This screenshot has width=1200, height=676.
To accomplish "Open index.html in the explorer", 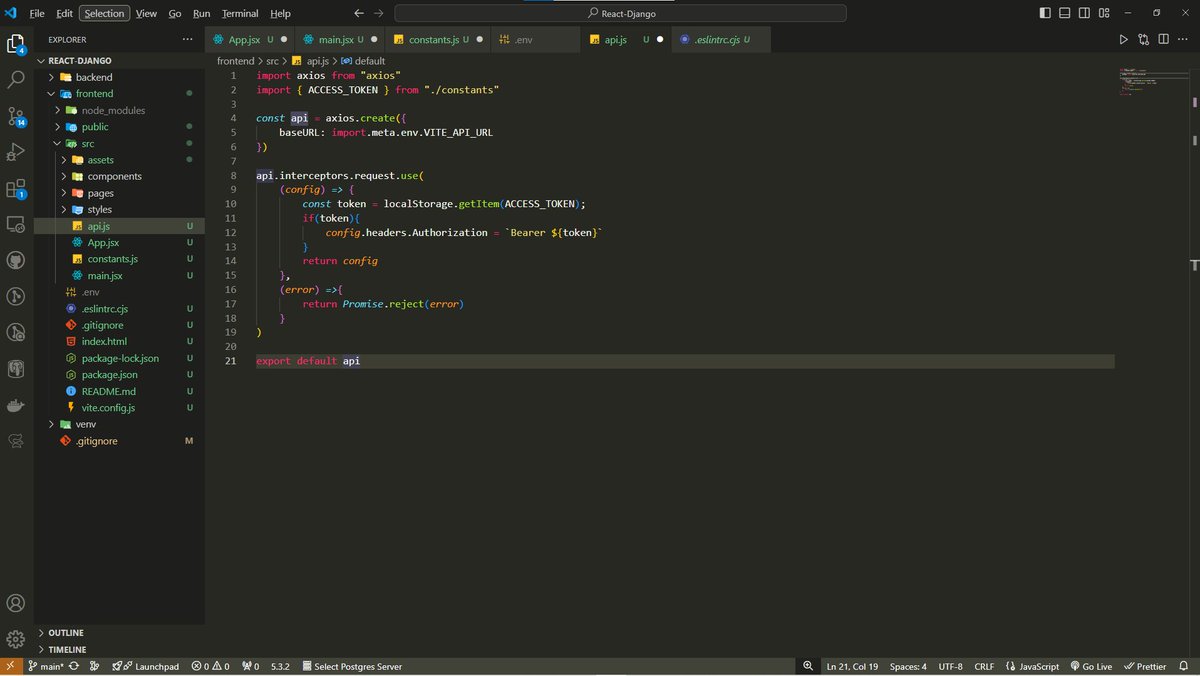I will pos(119,342).
